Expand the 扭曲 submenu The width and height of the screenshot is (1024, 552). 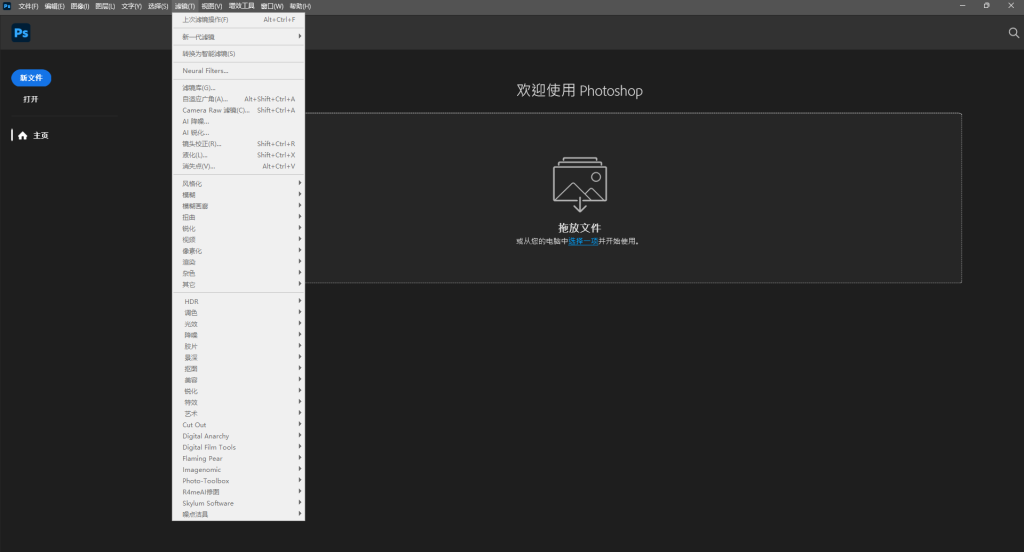(238, 217)
